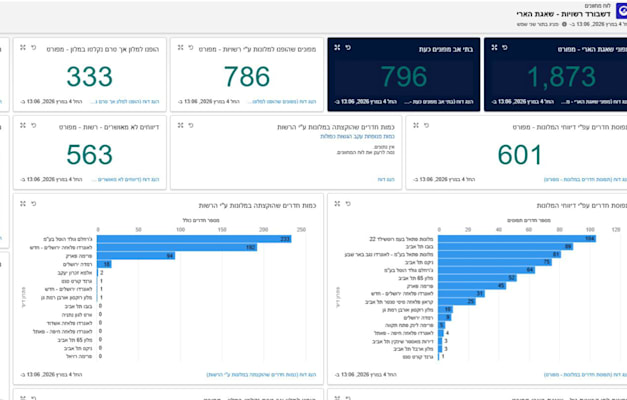The image size is (627, 400).
Task: Click the large 333 metric value
Action: tap(90, 76)
